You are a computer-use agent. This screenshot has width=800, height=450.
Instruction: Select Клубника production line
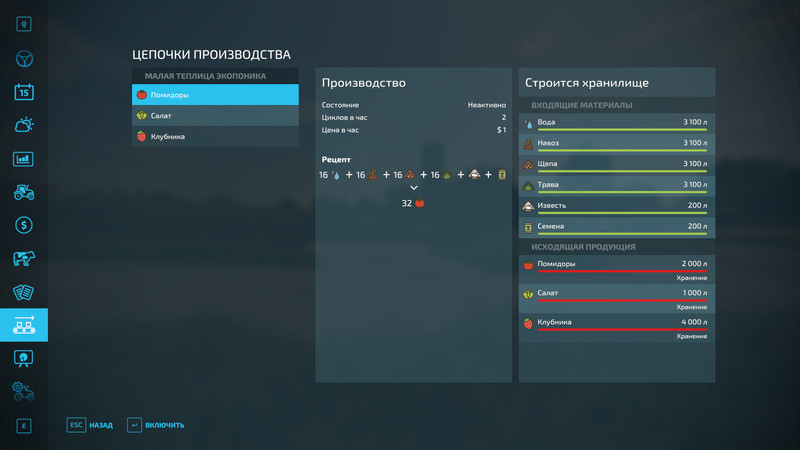click(x=215, y=137)
